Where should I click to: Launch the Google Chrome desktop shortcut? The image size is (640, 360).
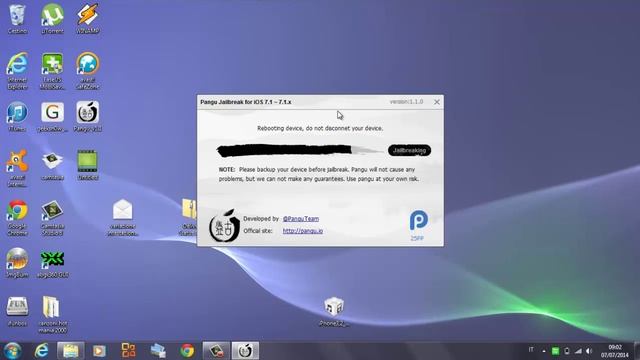[17, 218]
